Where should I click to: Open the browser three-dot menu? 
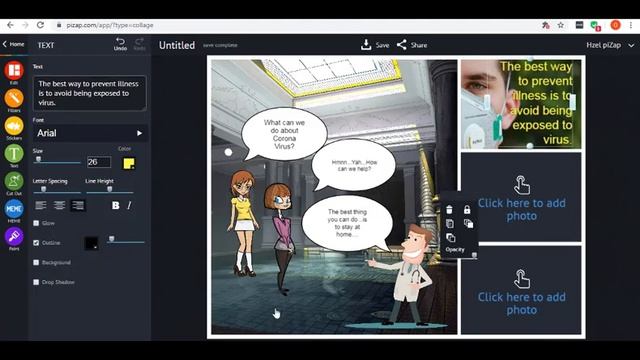tap(631, 25)
